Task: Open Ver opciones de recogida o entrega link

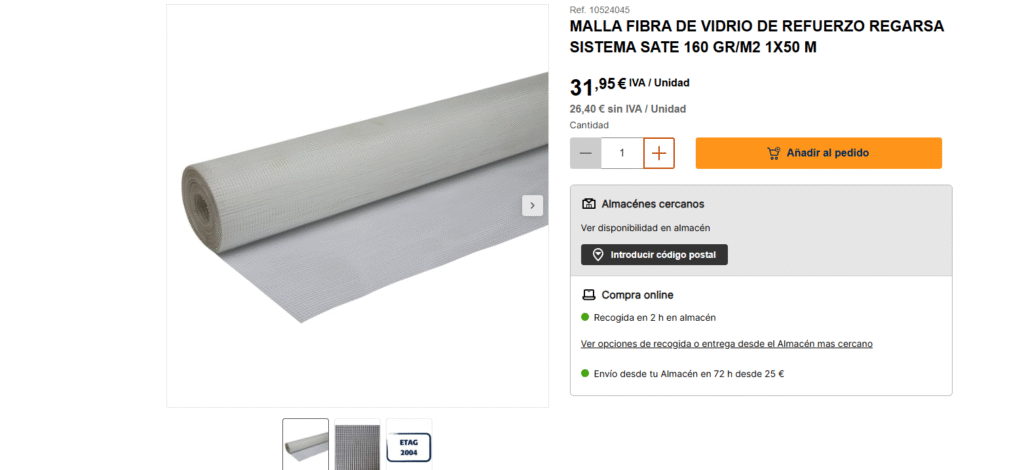Action: coord(726,343)
